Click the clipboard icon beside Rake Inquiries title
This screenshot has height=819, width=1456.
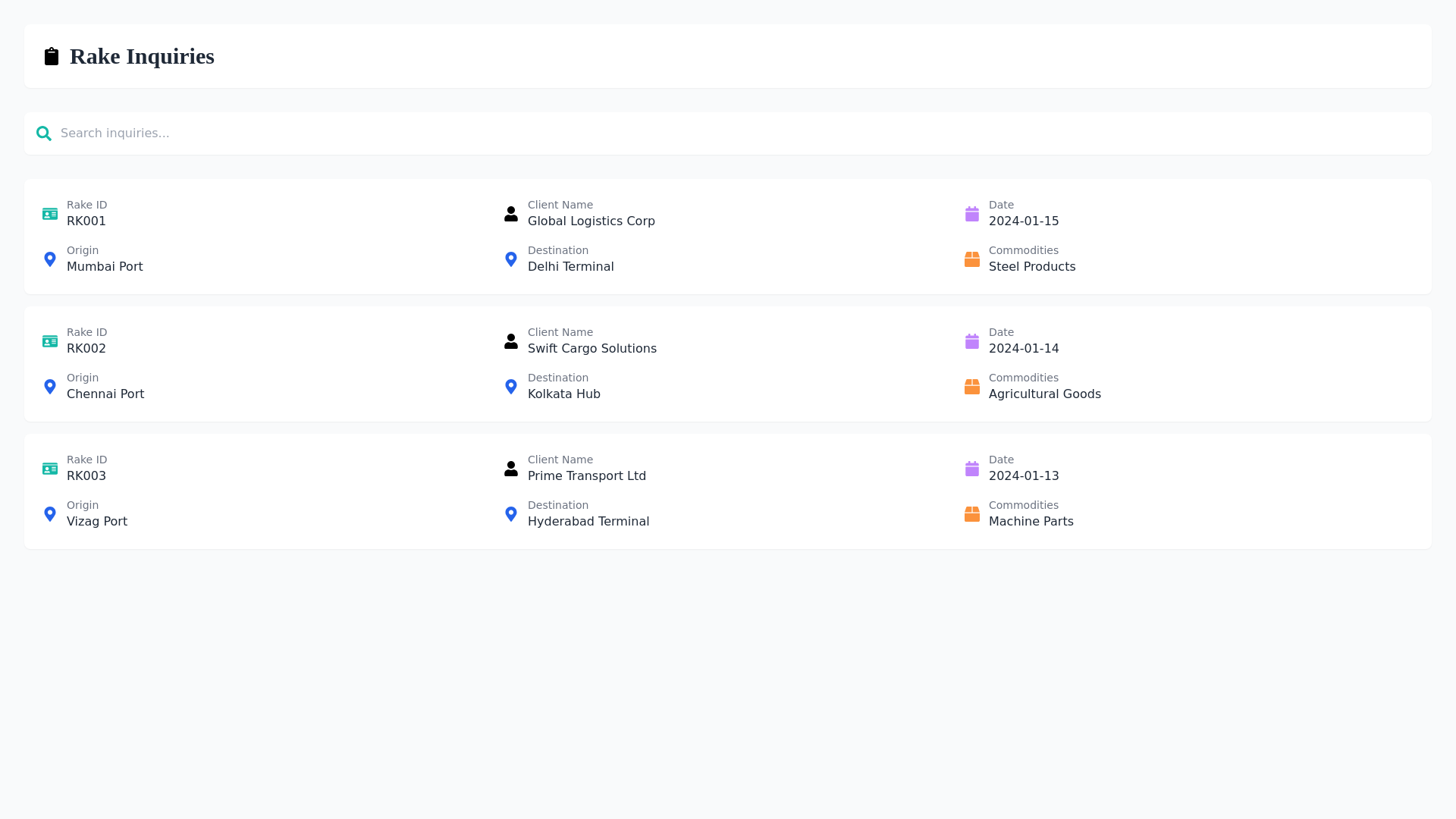(x=51, y=55)
